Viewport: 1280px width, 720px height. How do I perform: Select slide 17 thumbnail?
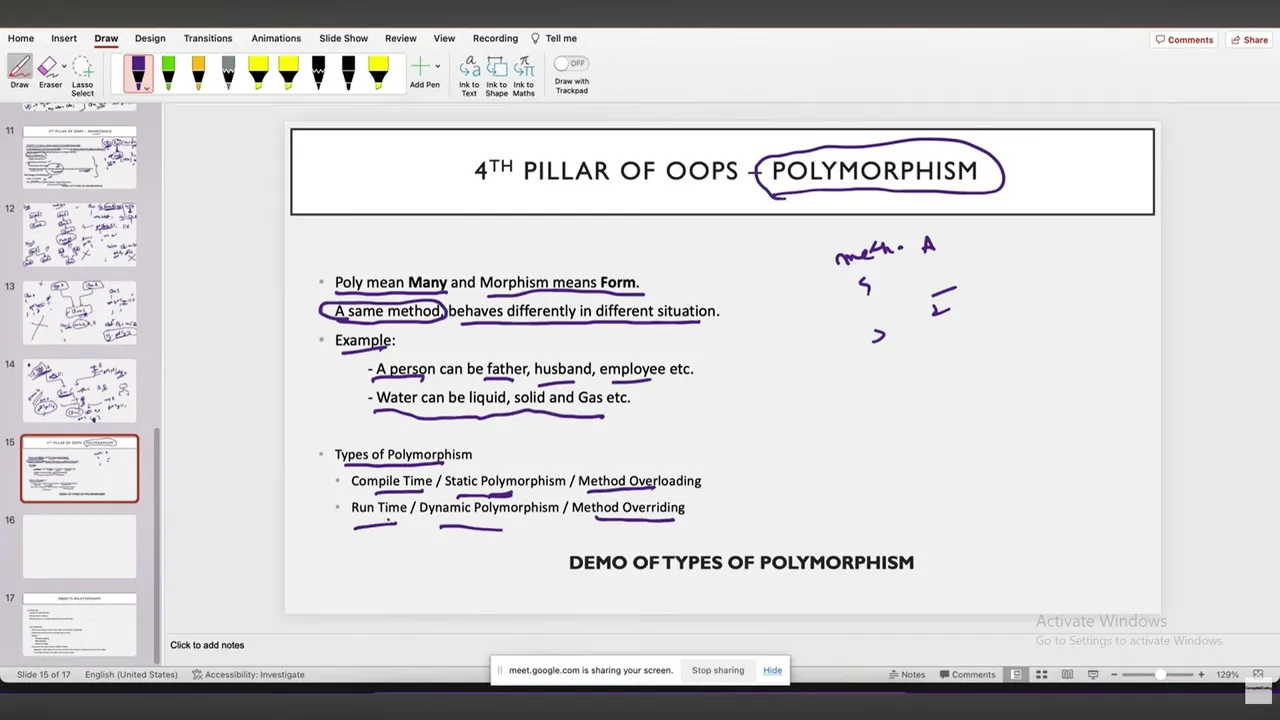coord(80,624)
